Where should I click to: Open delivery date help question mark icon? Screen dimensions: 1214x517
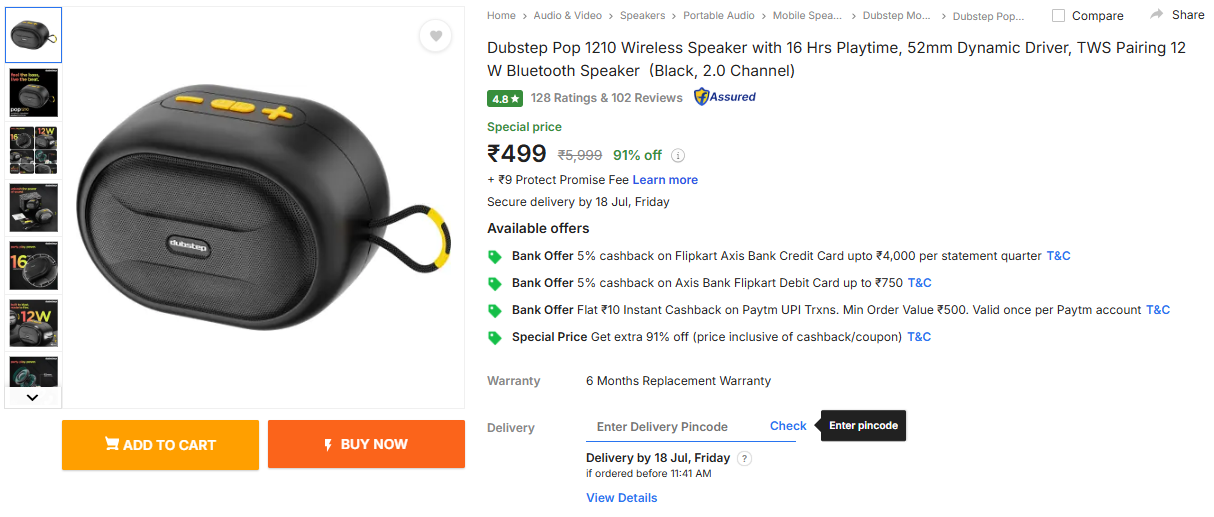[744, 459]
